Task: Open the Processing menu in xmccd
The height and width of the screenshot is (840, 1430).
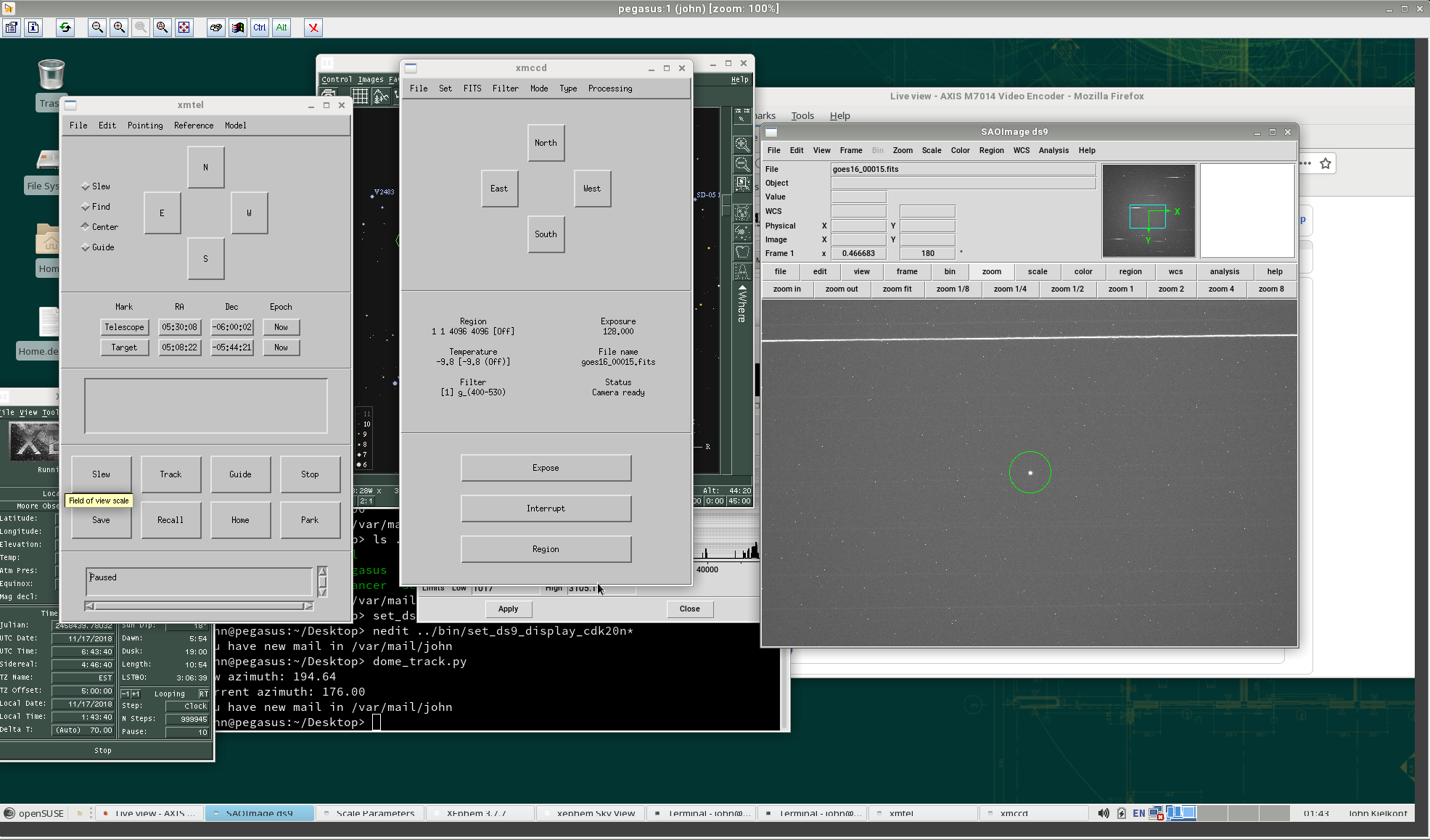Action: tap(610, 88)
